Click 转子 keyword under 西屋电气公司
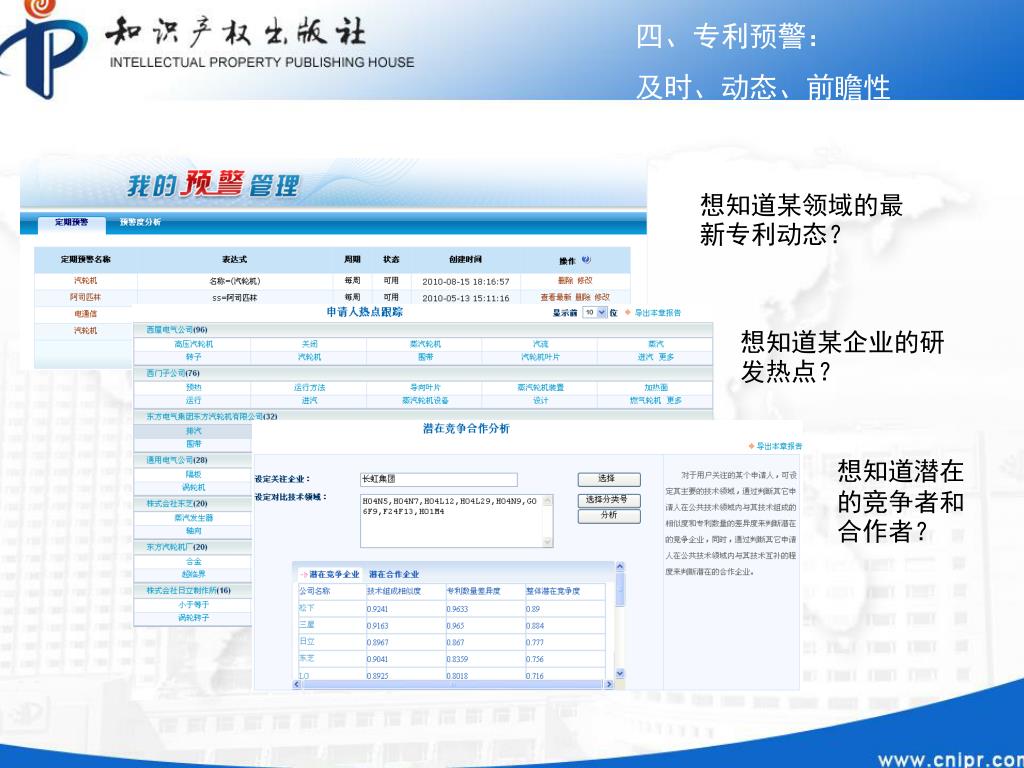This screenshot has height=768, width=1024. point(193,357)
